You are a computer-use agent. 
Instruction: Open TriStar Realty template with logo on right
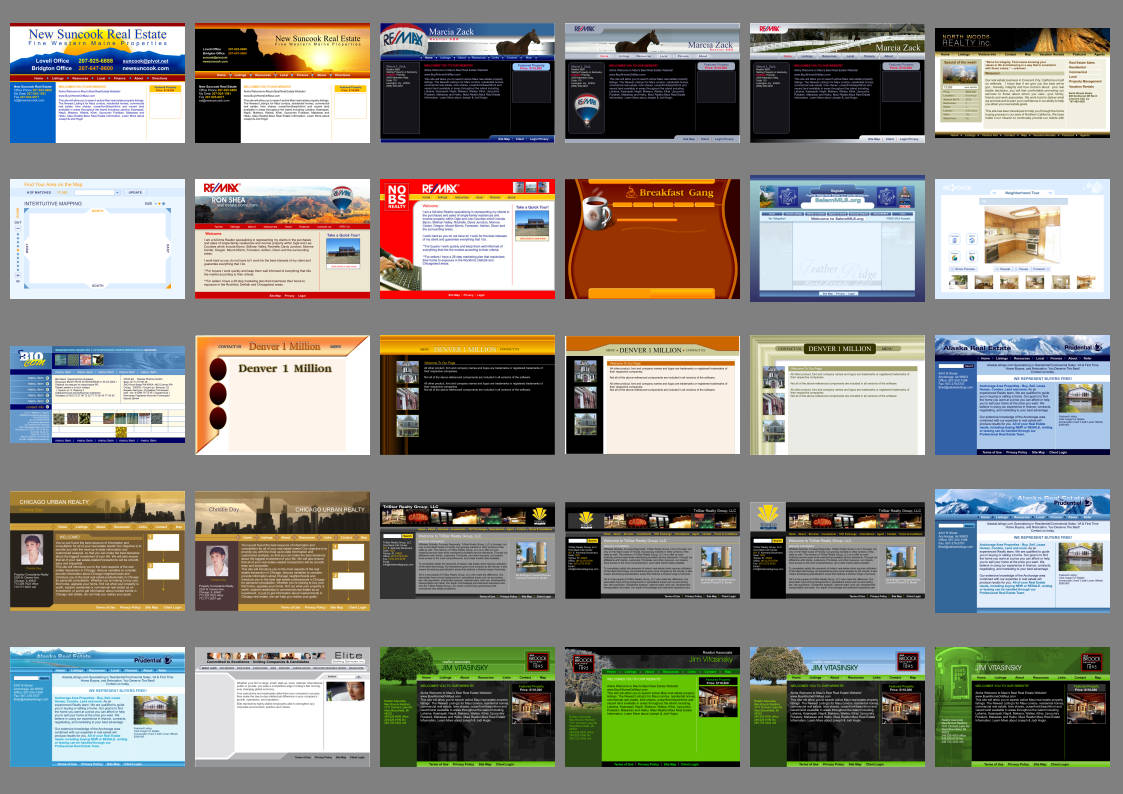click(467, 551)
